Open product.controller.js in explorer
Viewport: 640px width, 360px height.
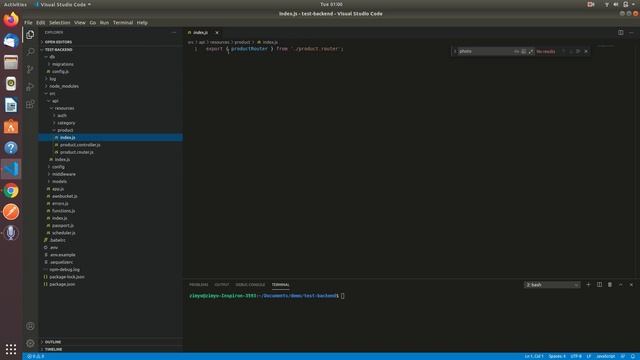click(x=80, y=145)
